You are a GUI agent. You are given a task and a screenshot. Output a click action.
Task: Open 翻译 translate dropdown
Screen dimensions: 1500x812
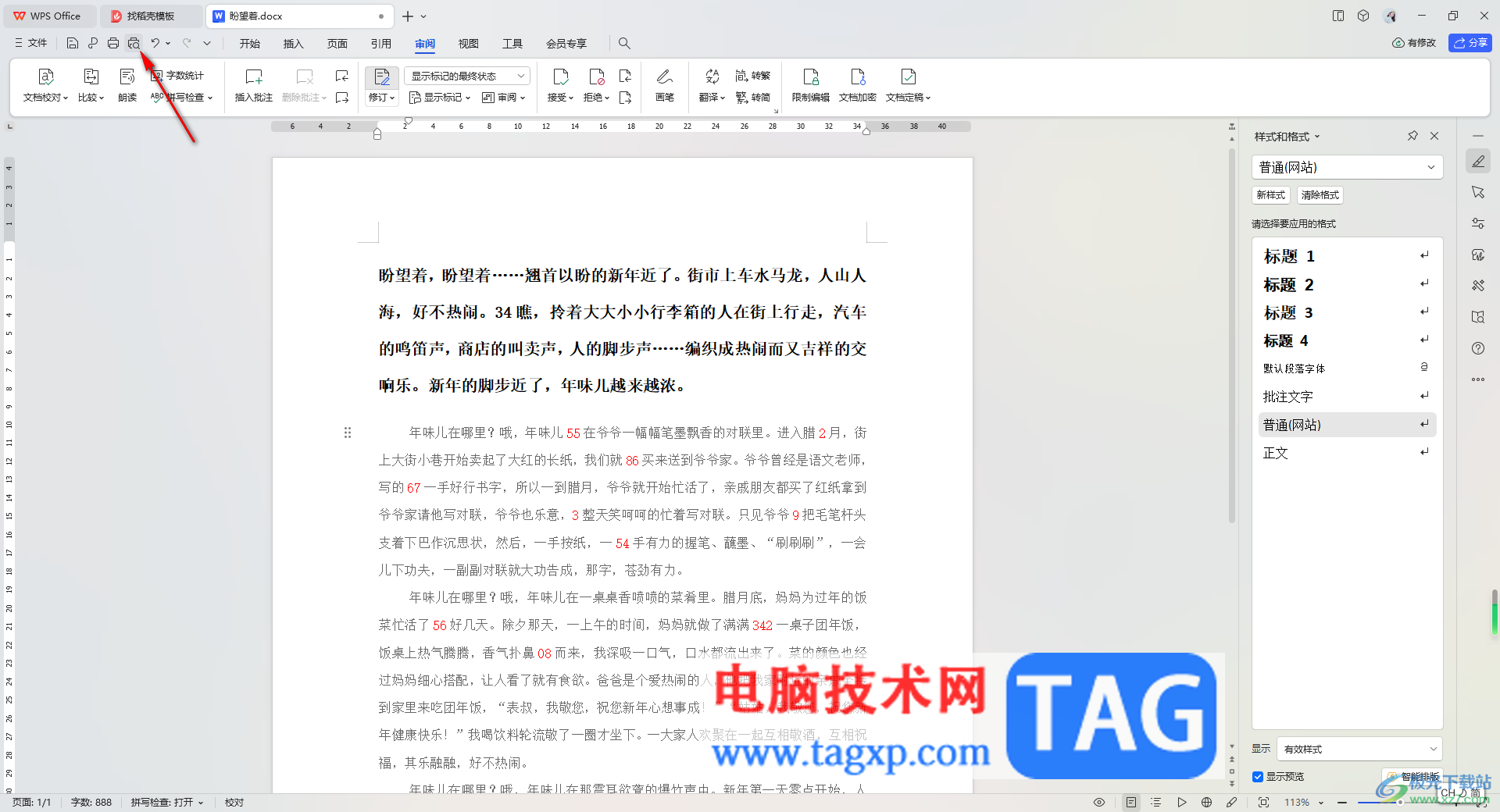click(x=712, y=98)
